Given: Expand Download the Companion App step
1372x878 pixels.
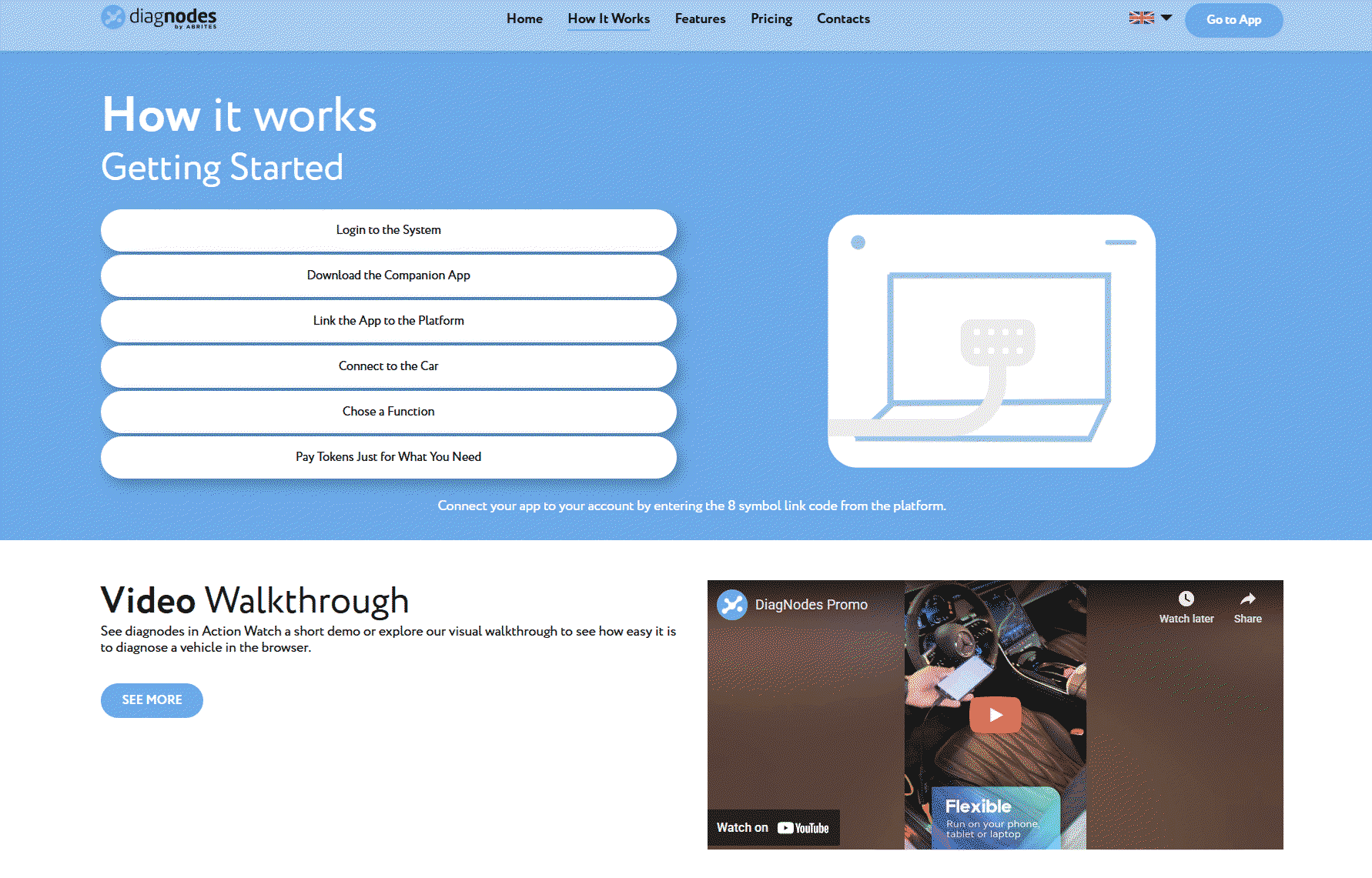Looking at the screenshot, I should point(388,275).
